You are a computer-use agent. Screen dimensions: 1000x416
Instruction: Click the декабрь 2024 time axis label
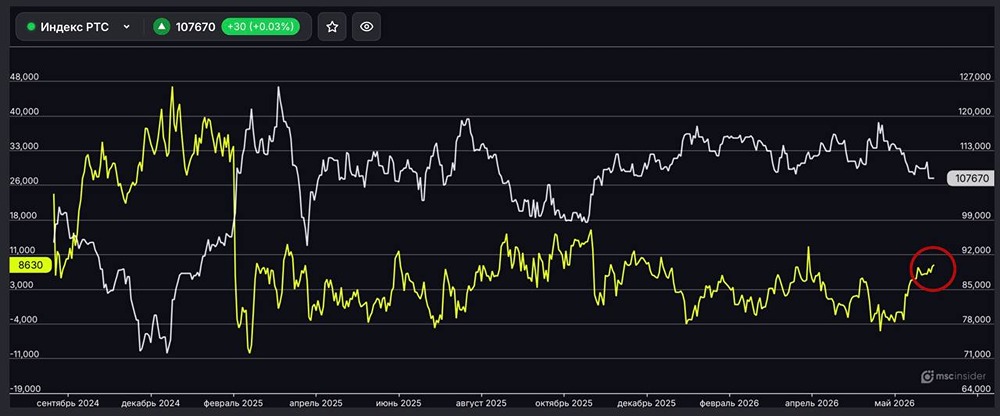tap(151, 404)
